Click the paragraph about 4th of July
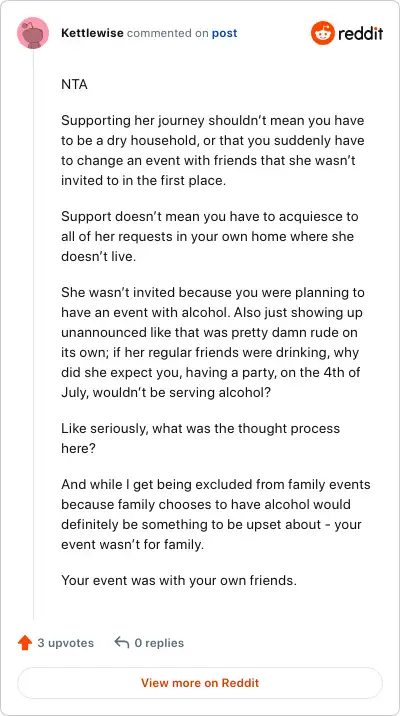 coord(211,342)
